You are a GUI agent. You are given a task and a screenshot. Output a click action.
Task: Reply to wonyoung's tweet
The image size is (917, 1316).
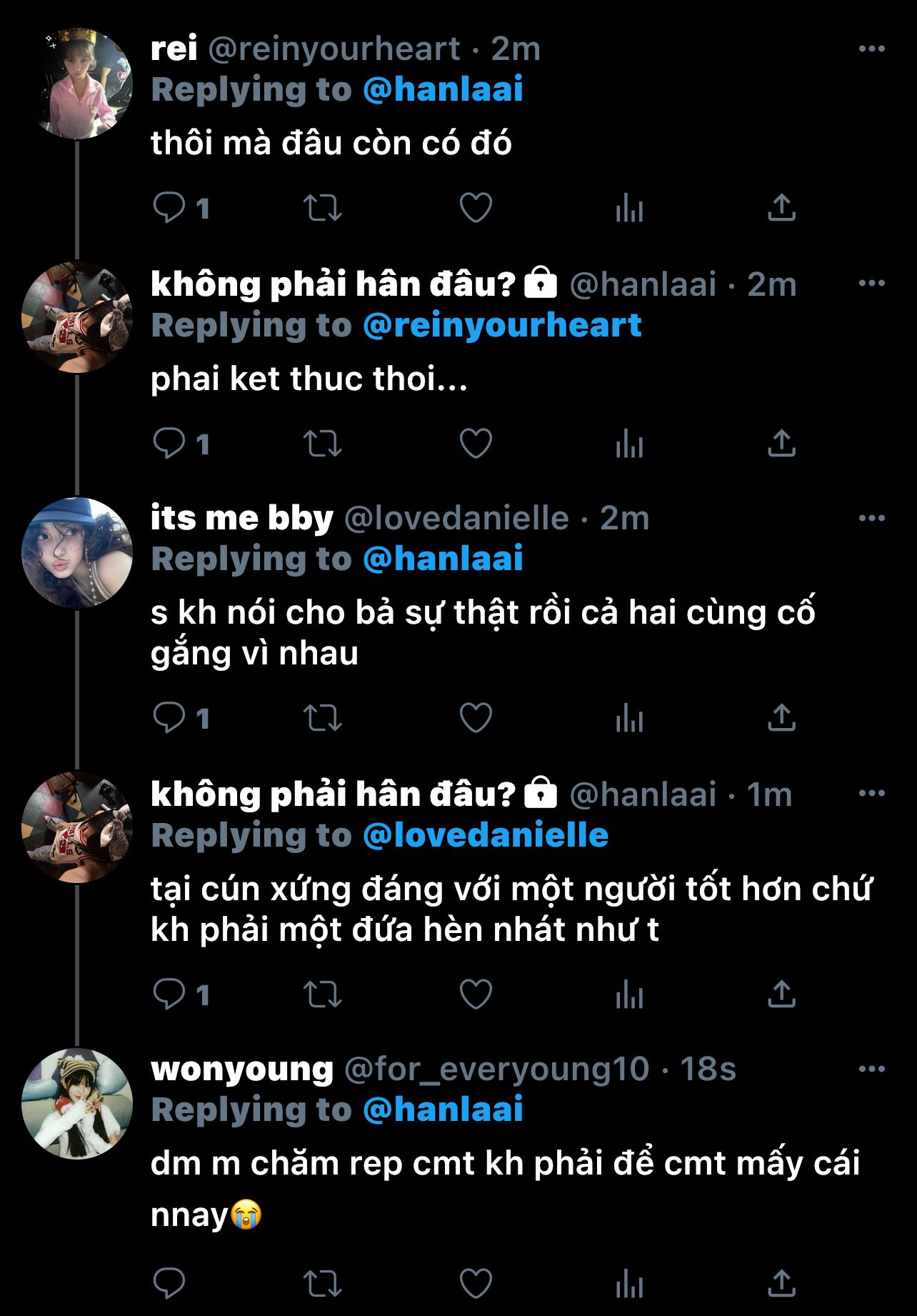pyautogui.click(x=169, y=1283)
